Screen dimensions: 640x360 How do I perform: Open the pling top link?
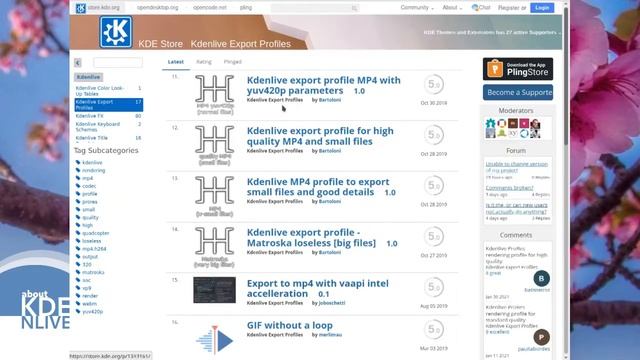(x=246, y=8)
